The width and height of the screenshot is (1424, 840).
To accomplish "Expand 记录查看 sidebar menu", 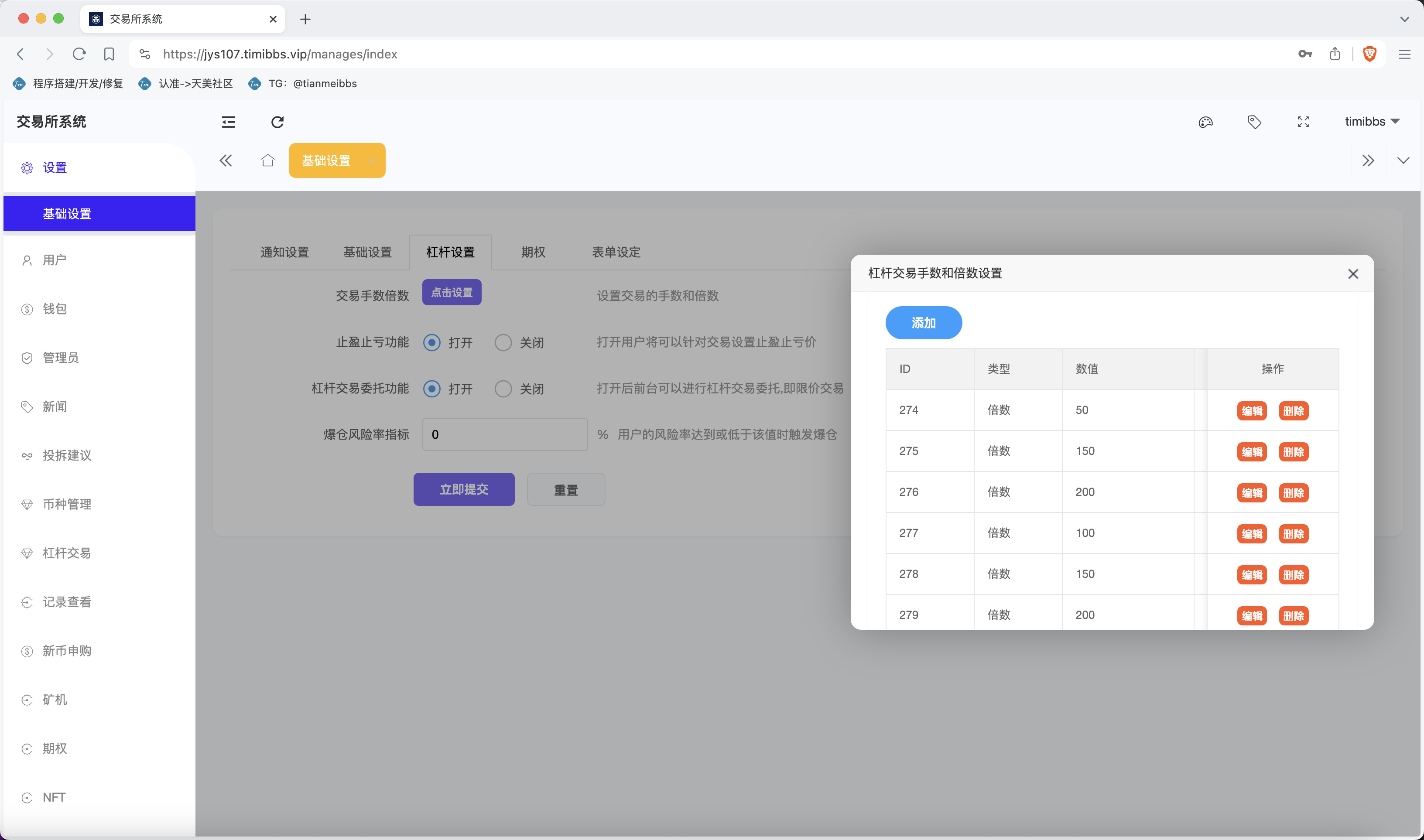I will pyautogui.click(x=99, y=602).
